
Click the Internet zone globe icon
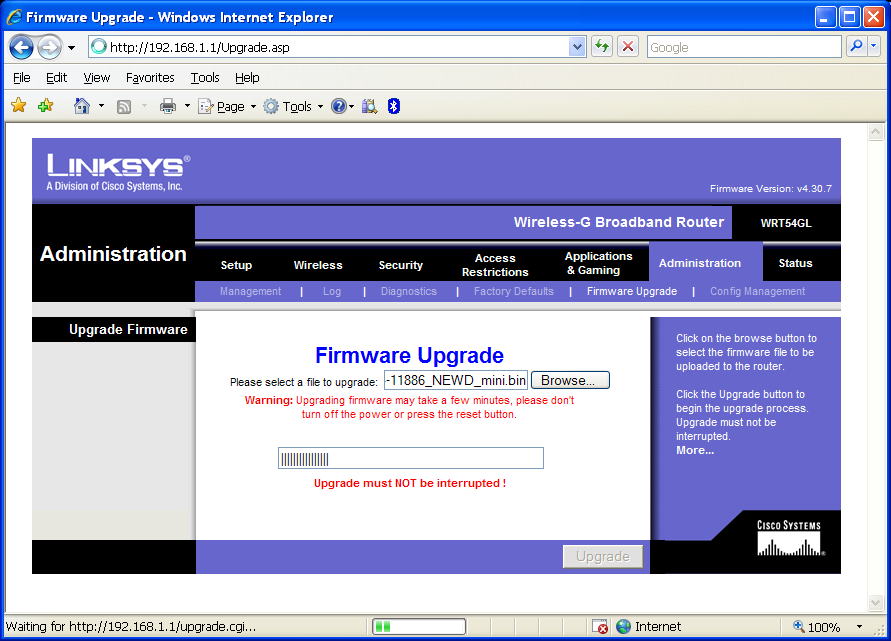pyautogui.click(x=623, y=626)
